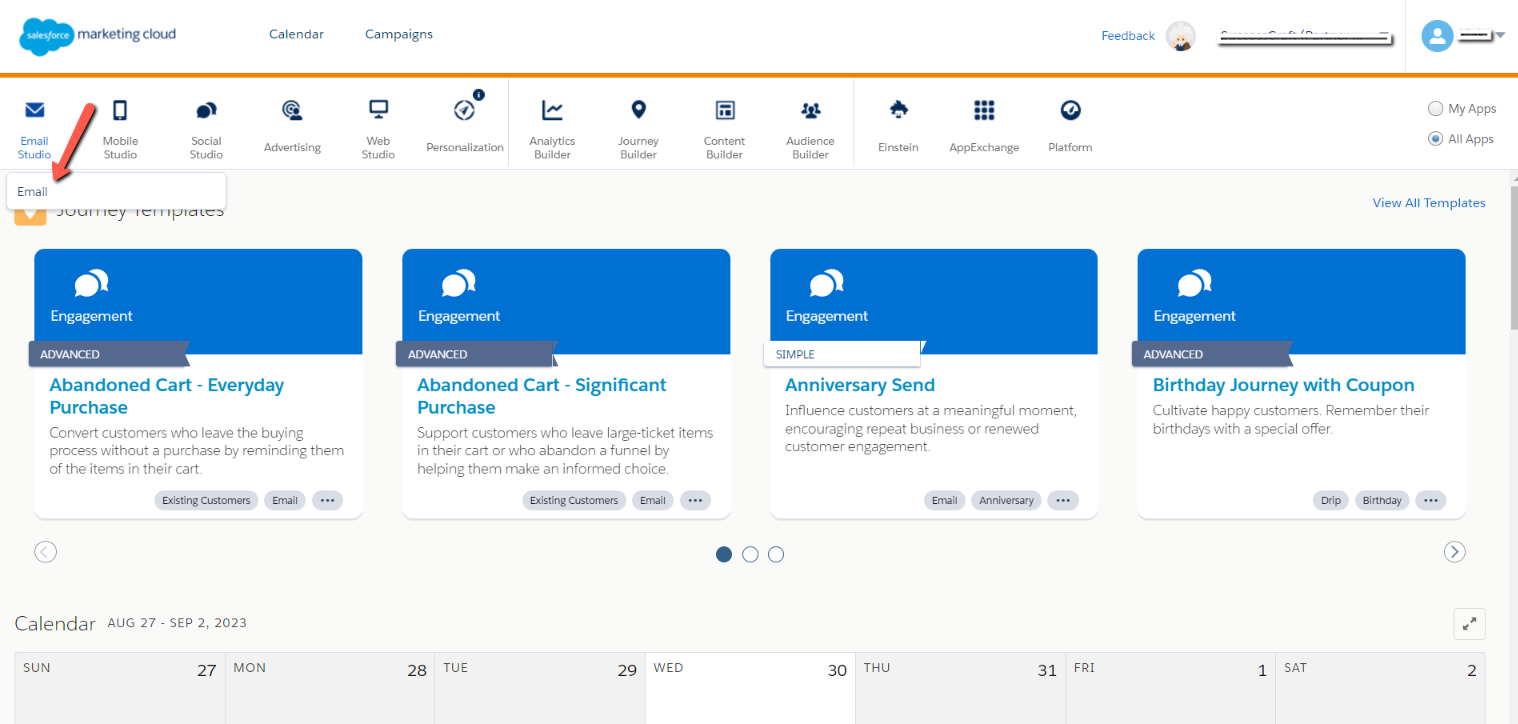
Task: Click the Feedback link
Action: coord(1128,36)
